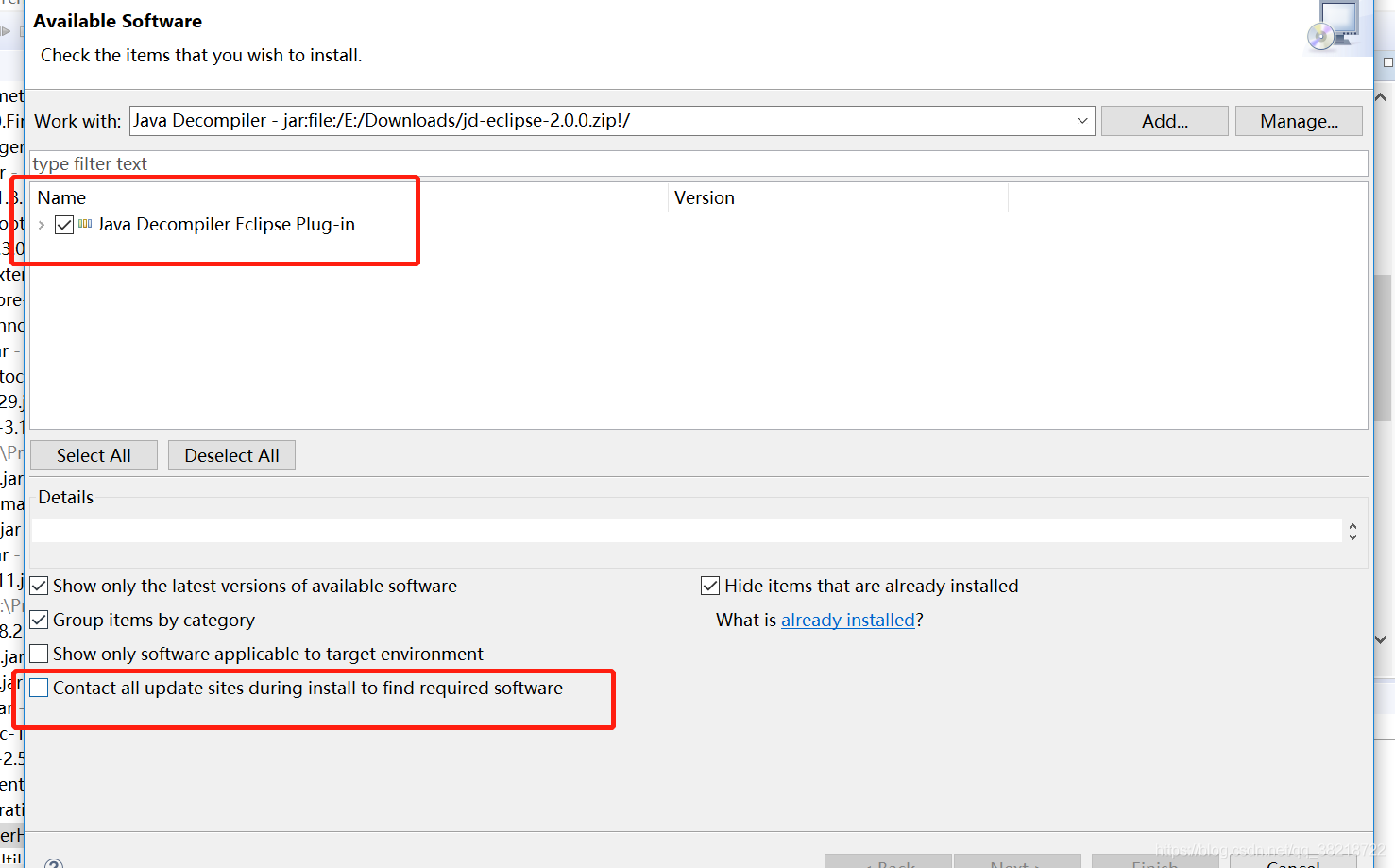
Task: Check Contact all update sites during install
Action: (x=39, y=689)
